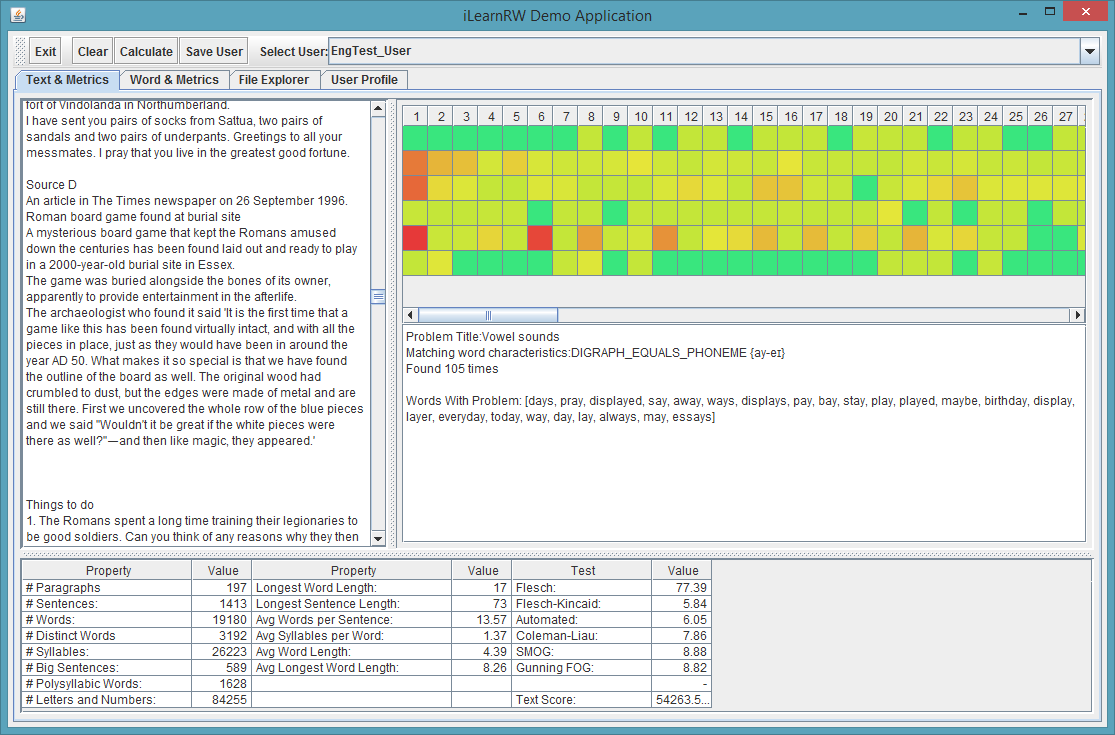The width and height of the screenshot is (1115, 735).
Task: Click the '# Polysyllabic Words:' row
Action: click(108, 684)
